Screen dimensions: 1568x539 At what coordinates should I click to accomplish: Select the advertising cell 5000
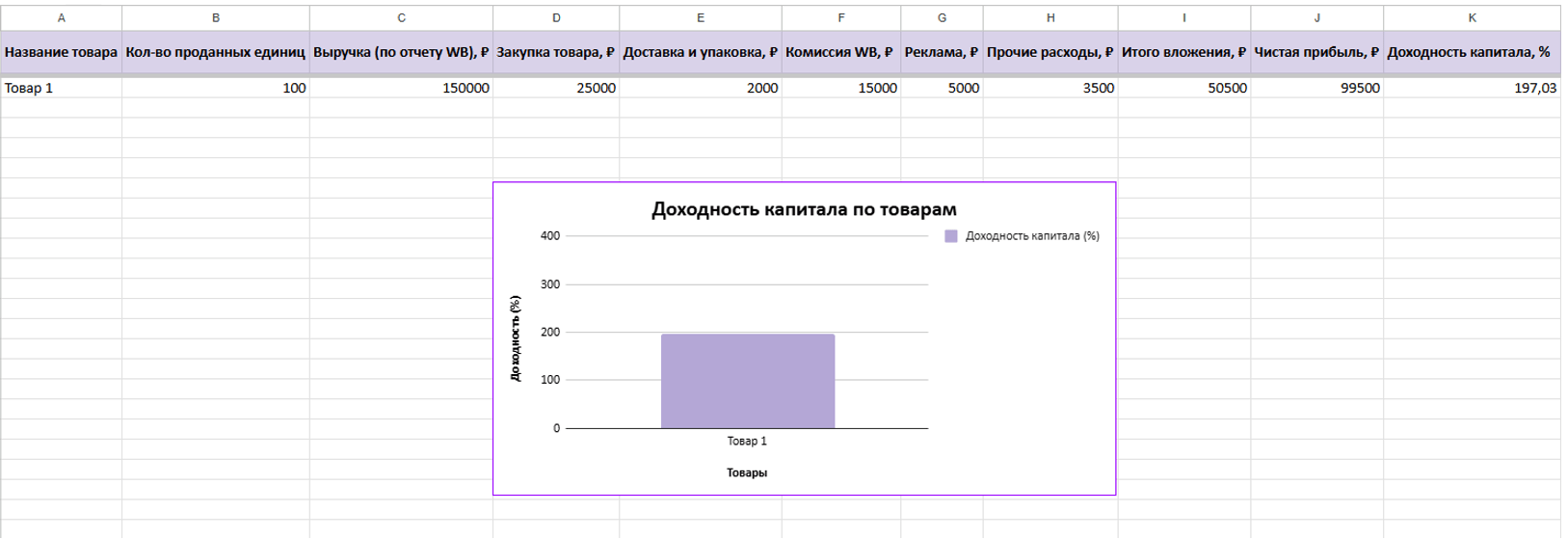(942, 88)
